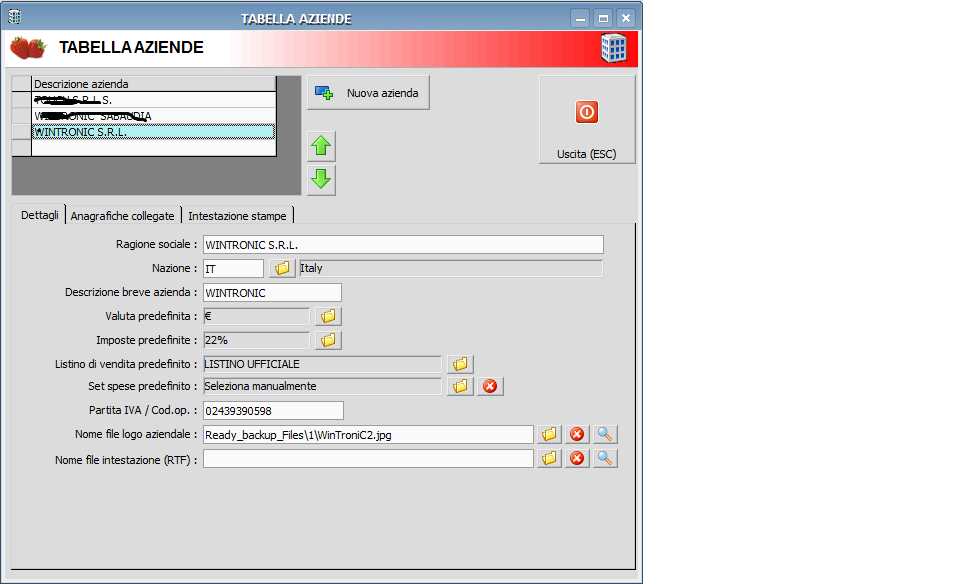Browse for logo file with folder icon
960x584 pixels.
pos(549,434)
